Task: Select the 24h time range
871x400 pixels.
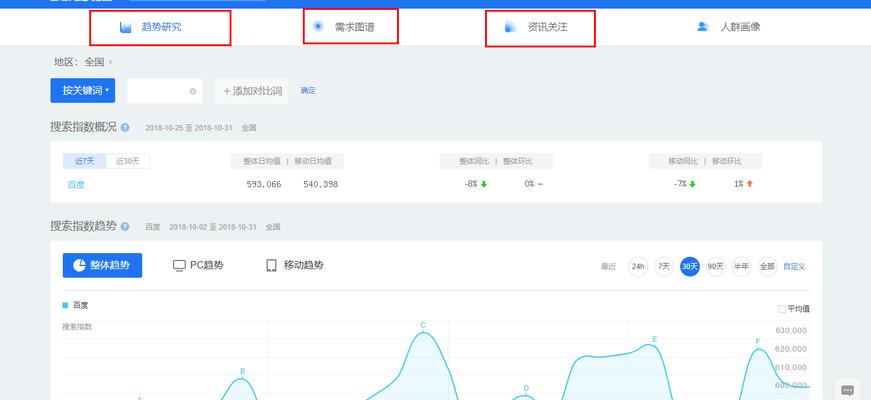Action: [638, 267]
